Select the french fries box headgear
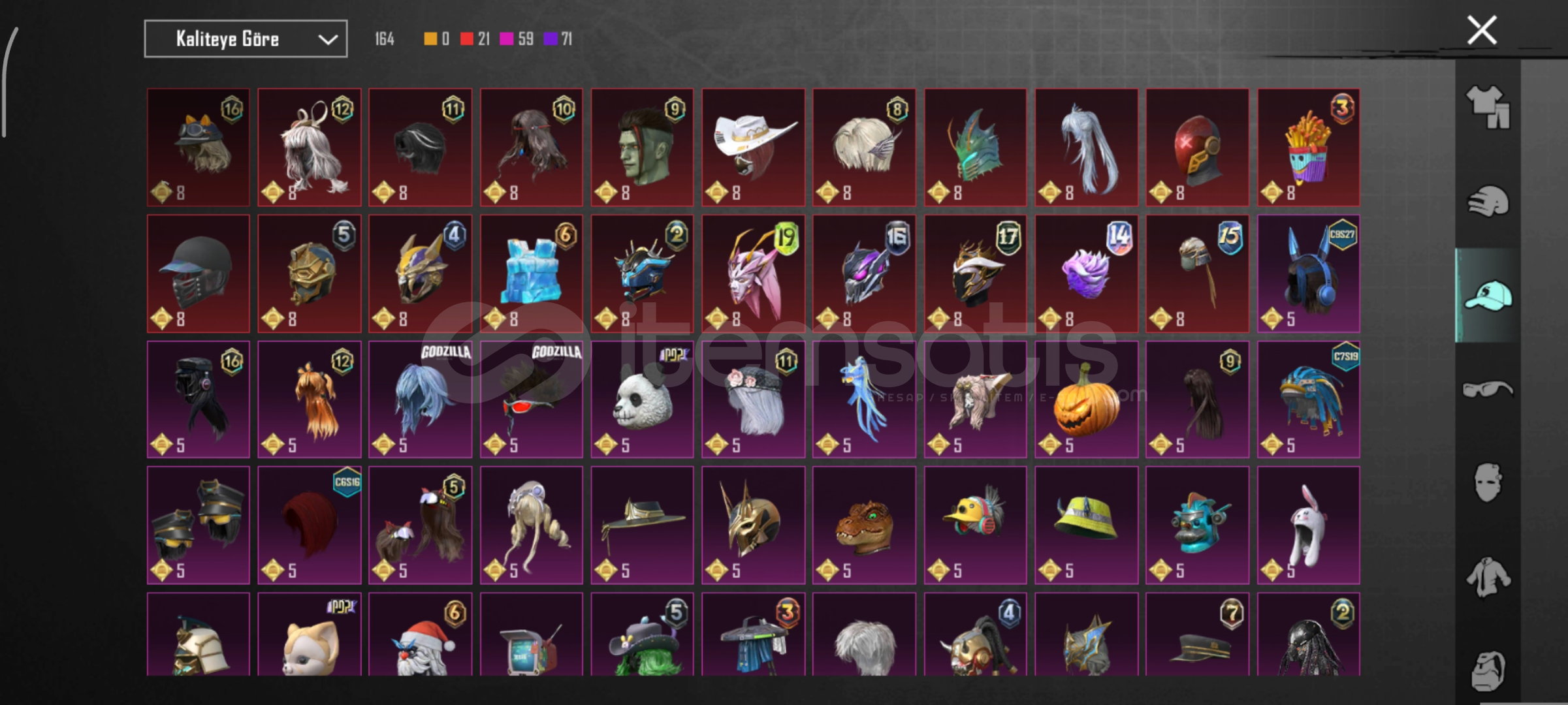 (1309, 148)
